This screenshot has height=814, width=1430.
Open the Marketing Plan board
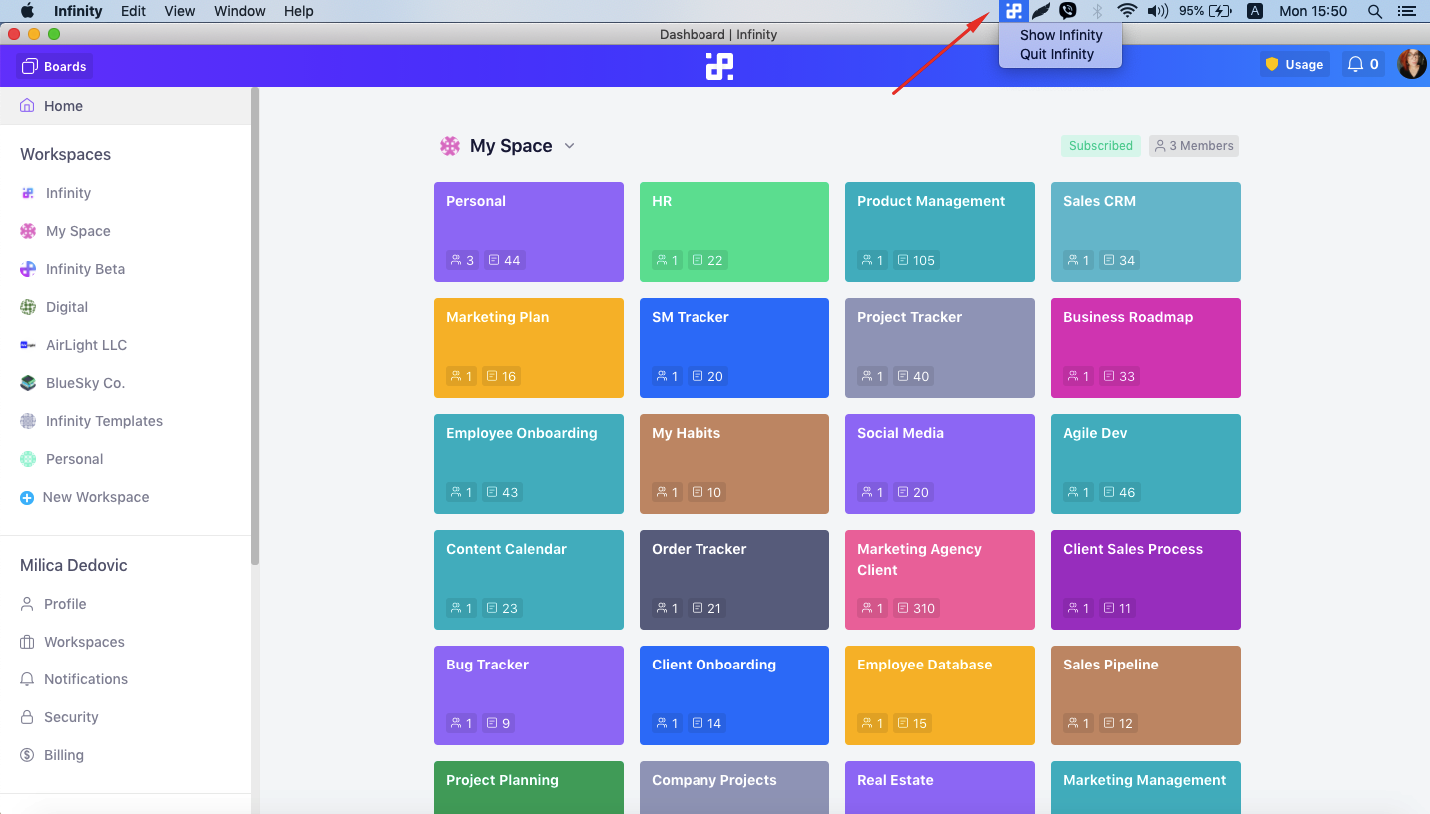click(529, 348)
